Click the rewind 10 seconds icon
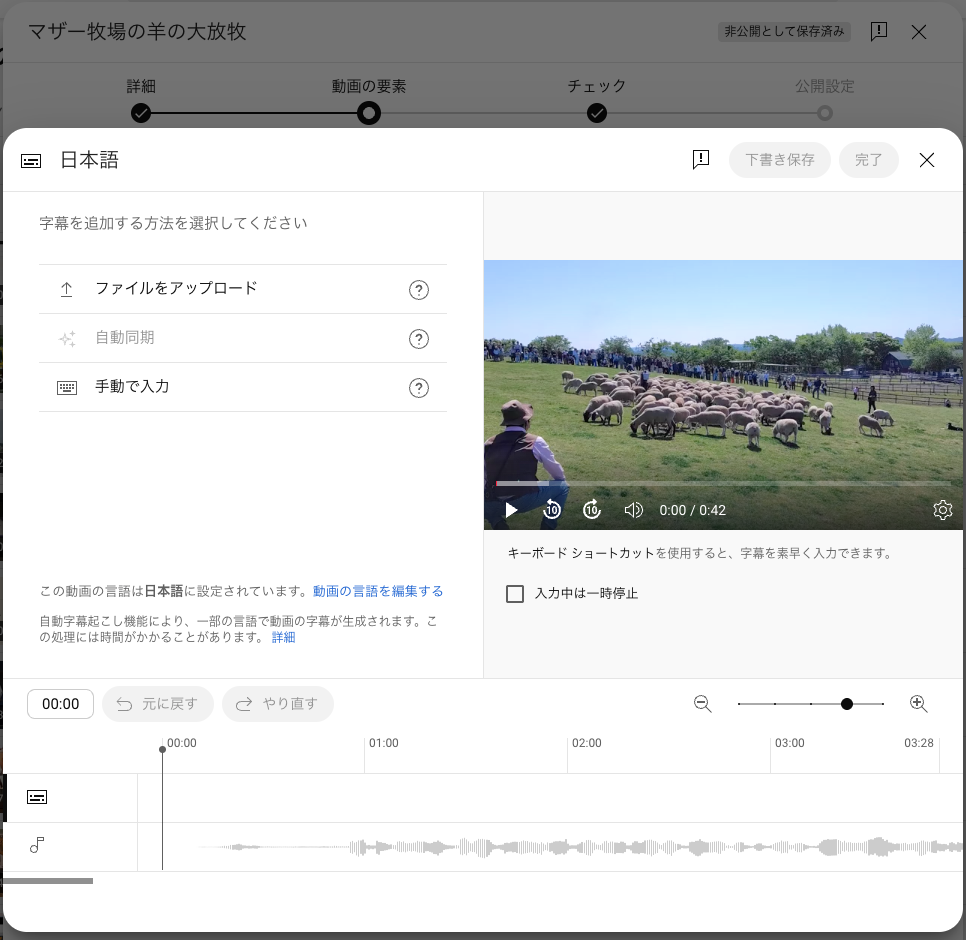Screen dimensions: 966x940 point(551,510)
